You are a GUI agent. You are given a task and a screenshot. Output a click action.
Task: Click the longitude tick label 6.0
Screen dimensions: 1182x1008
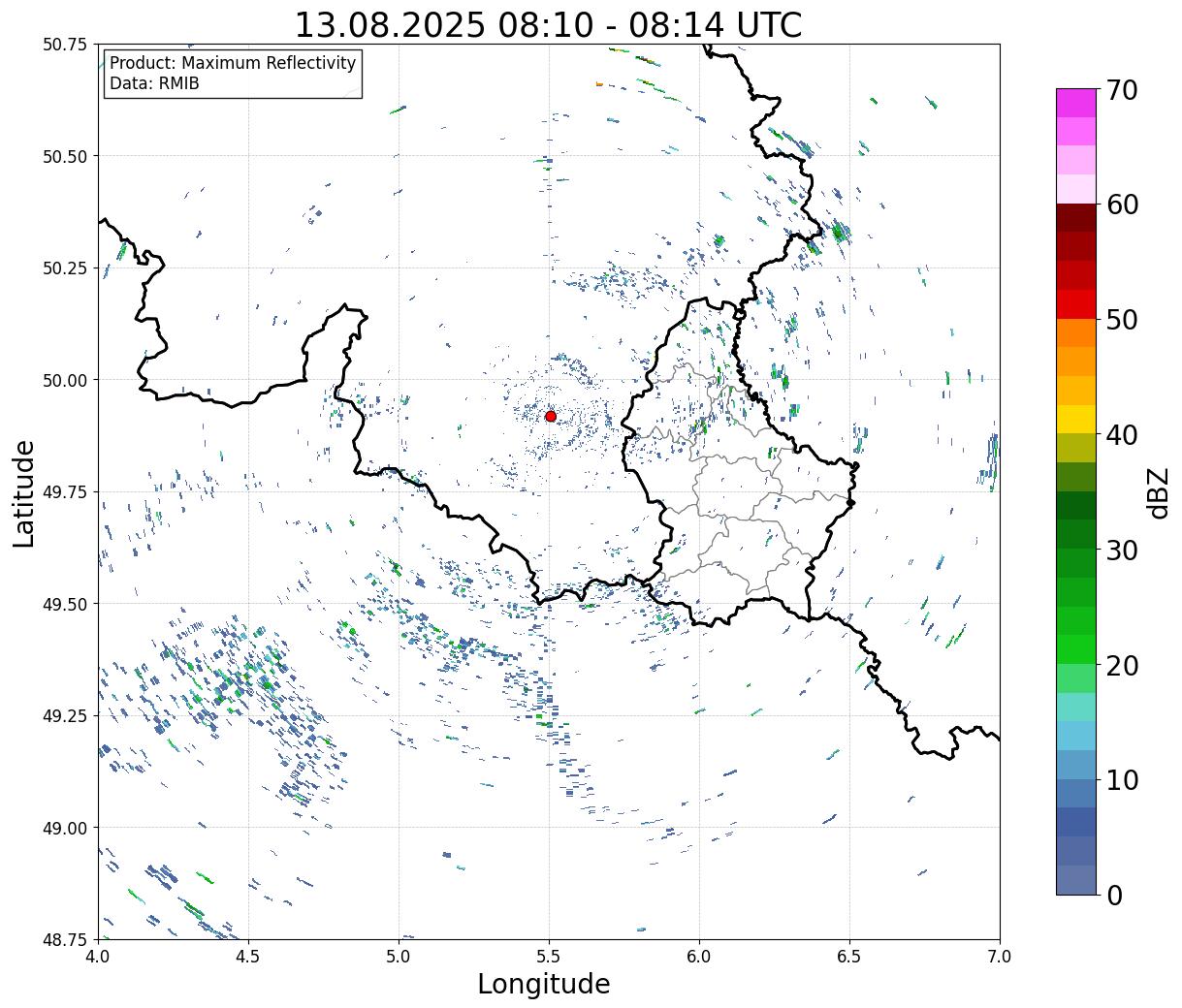pyautogui.click(x=699, y=956)
